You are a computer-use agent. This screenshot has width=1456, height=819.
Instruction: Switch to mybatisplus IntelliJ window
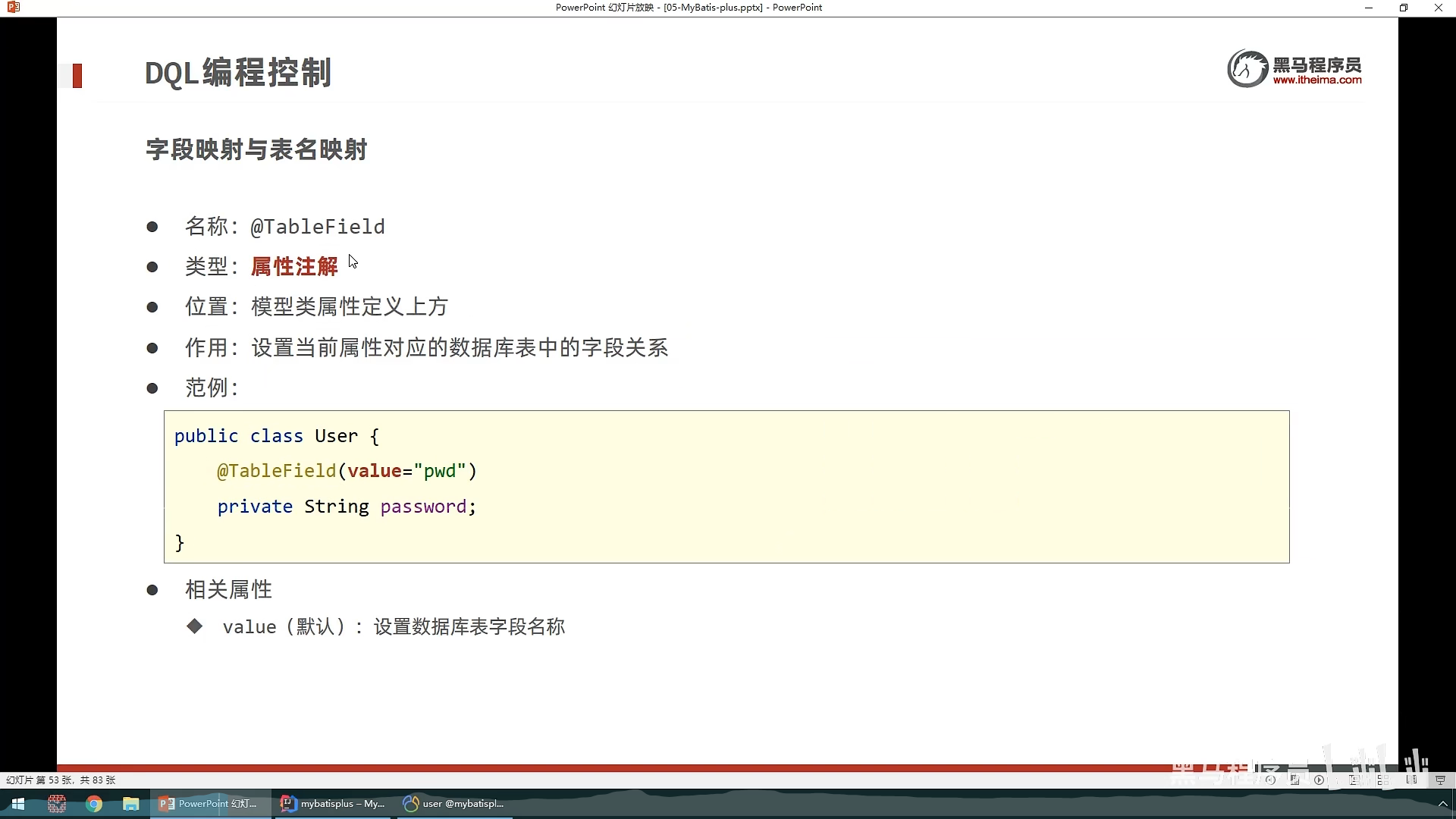[334, 804]
